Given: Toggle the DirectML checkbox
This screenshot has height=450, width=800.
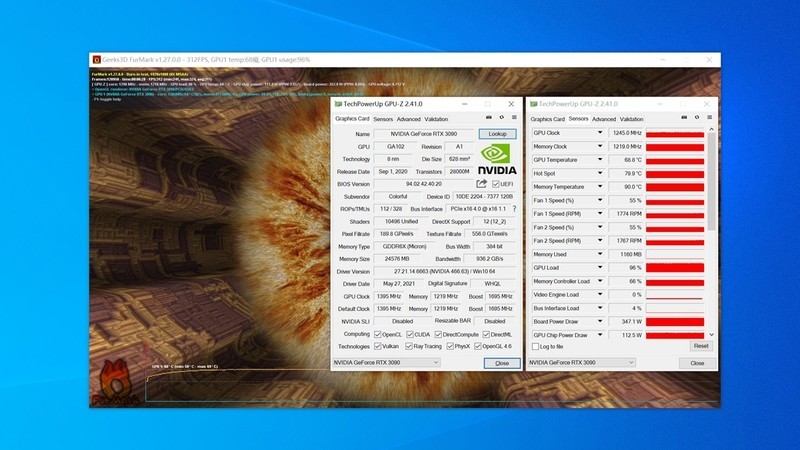Looking at the screenshot, I should pos(486,335).
